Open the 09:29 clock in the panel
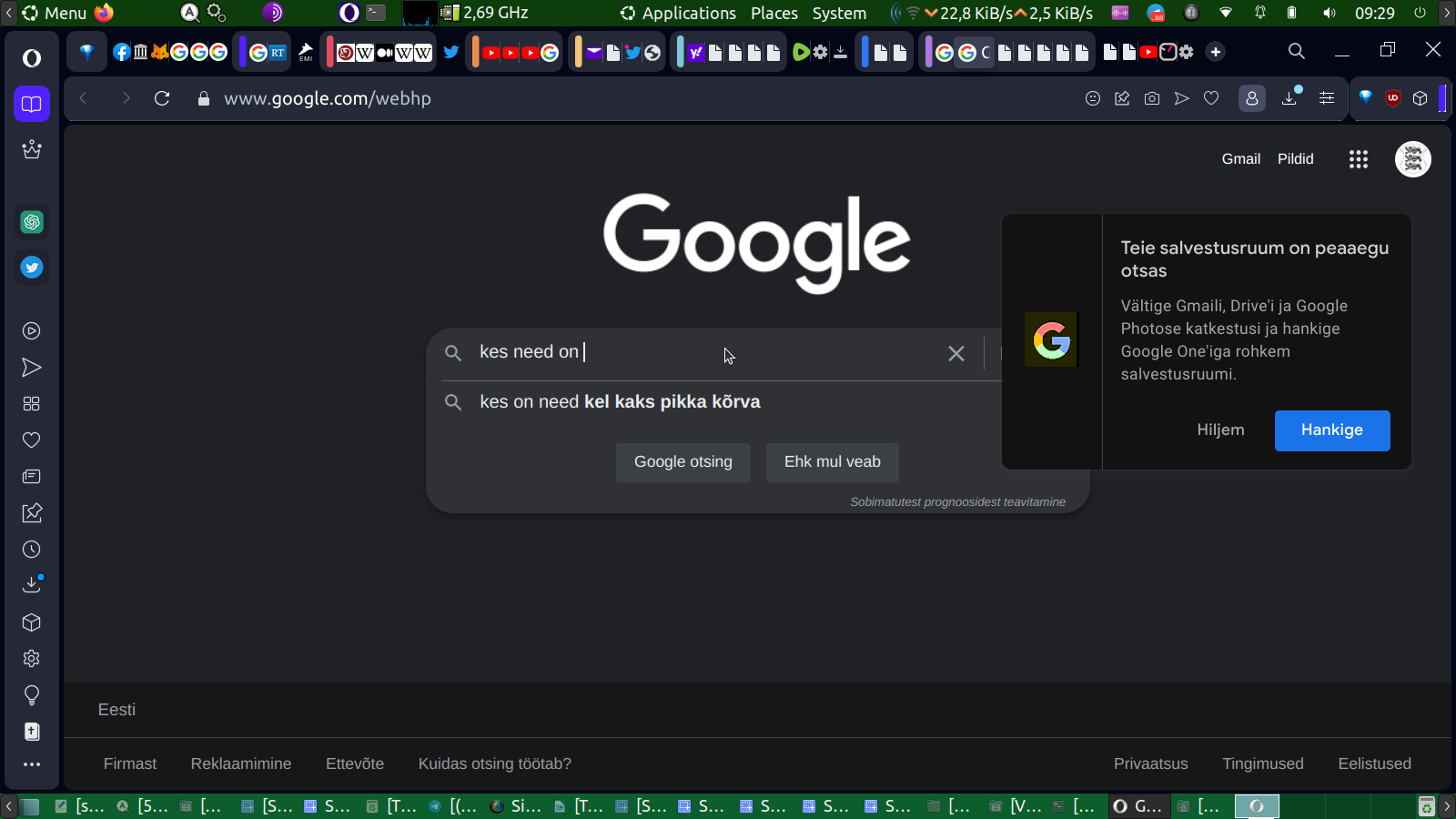The width and height of the screenshot is (1456, 819). click(x=1374, y=13)
